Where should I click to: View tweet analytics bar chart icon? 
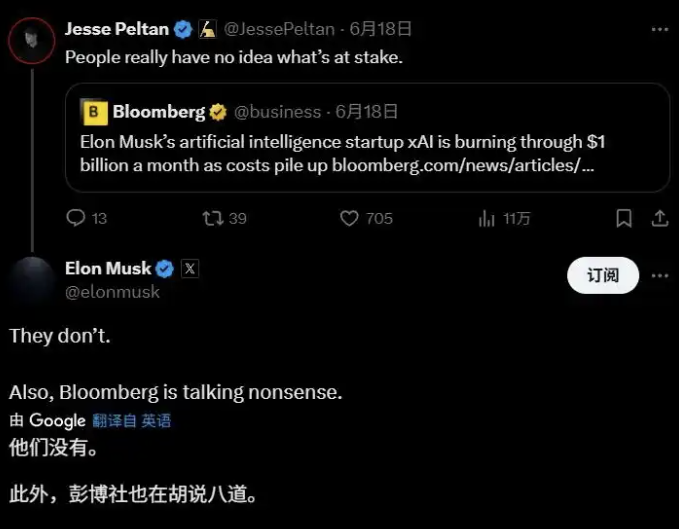[x=488, y=217]
